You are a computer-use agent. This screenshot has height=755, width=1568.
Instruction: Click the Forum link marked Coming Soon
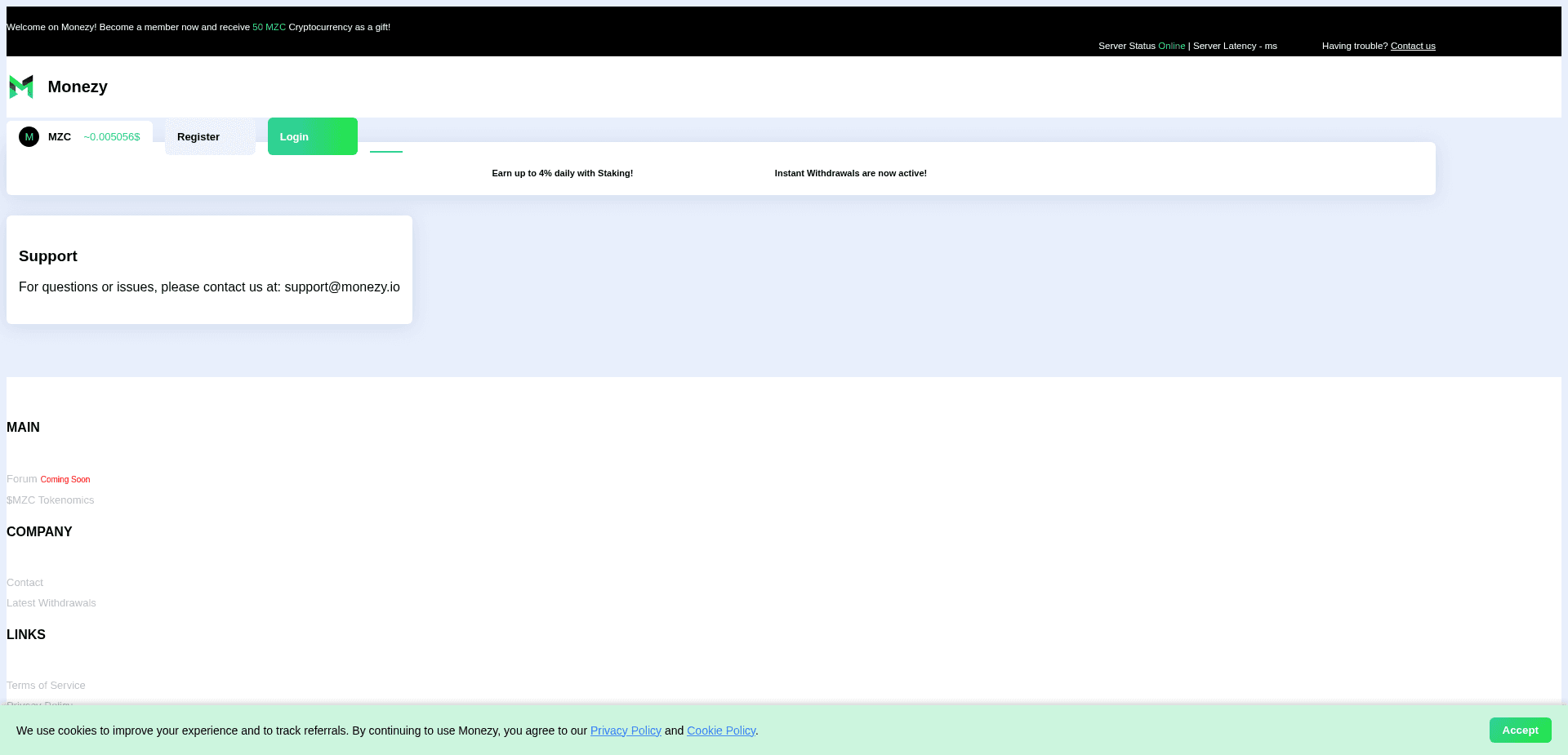coord(22,479)
